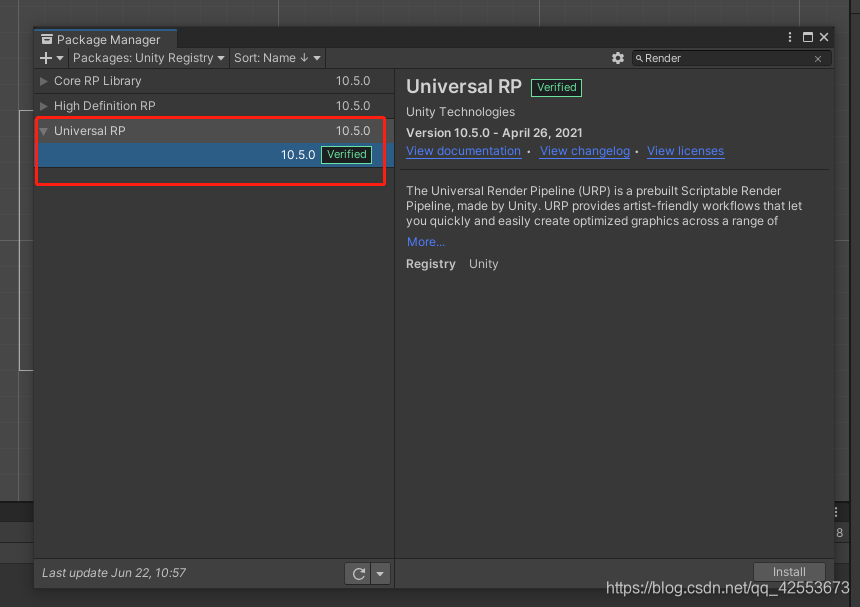Open the Package Manager kebab menu

click(790, 37)
